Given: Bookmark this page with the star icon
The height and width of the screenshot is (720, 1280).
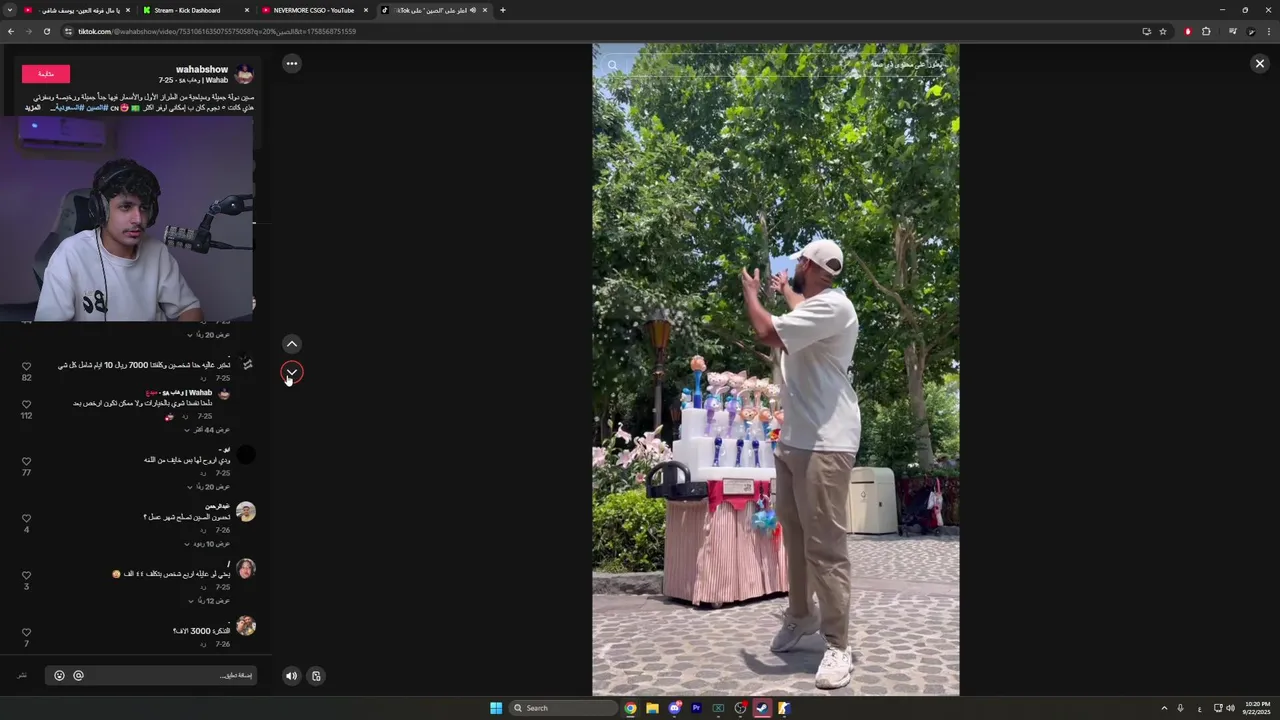Looking at the screenshot, I should pyautogui.click(x=1163, y=31).
